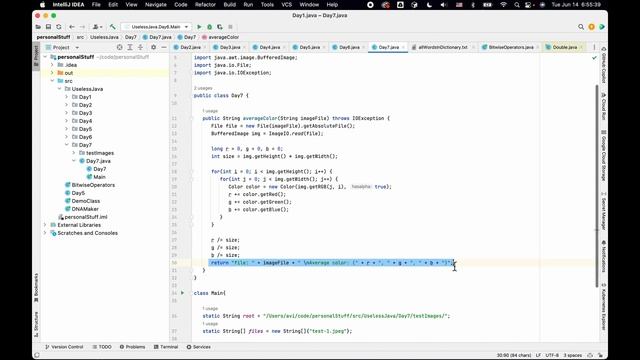The height and width of the screenshot is (360, 640).
Task: Expand the Day1 package
Action: pyautogui.click(x=67, y=97)
